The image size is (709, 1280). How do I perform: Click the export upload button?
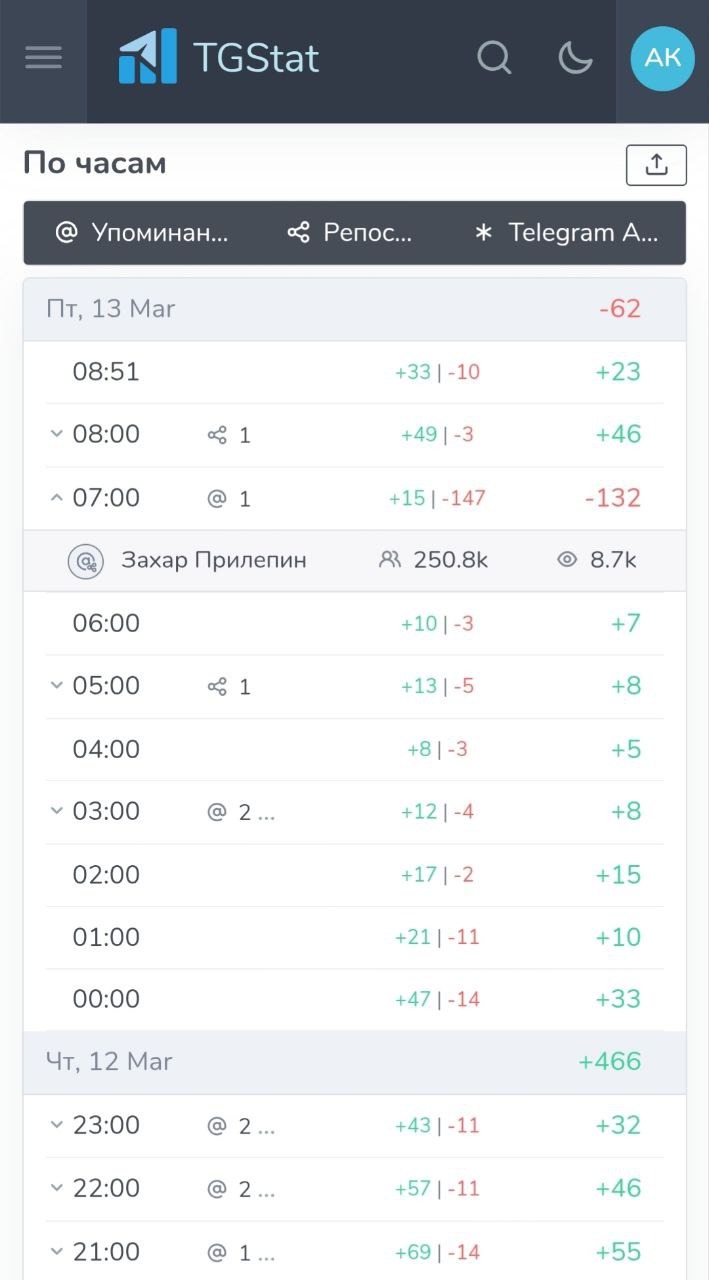coord(656,165)
